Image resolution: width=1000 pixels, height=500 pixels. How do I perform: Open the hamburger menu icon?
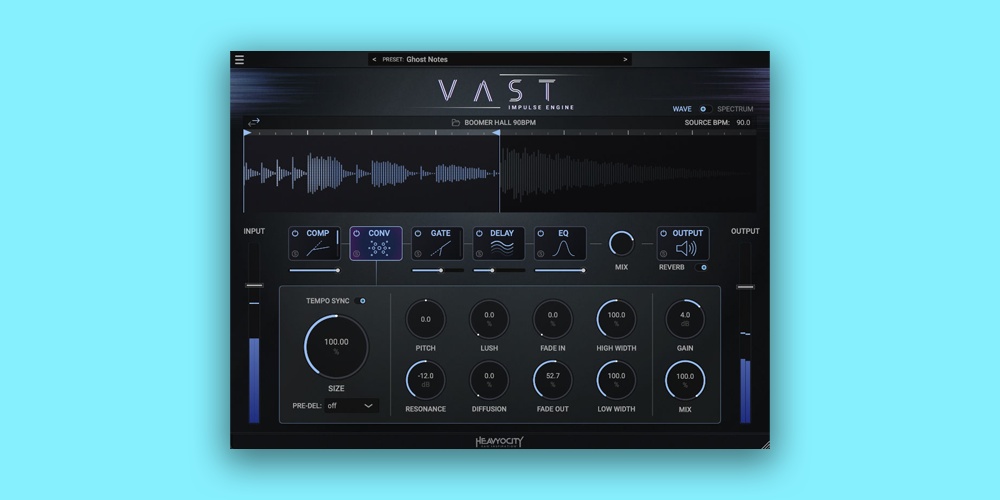[x=239, y=60]
